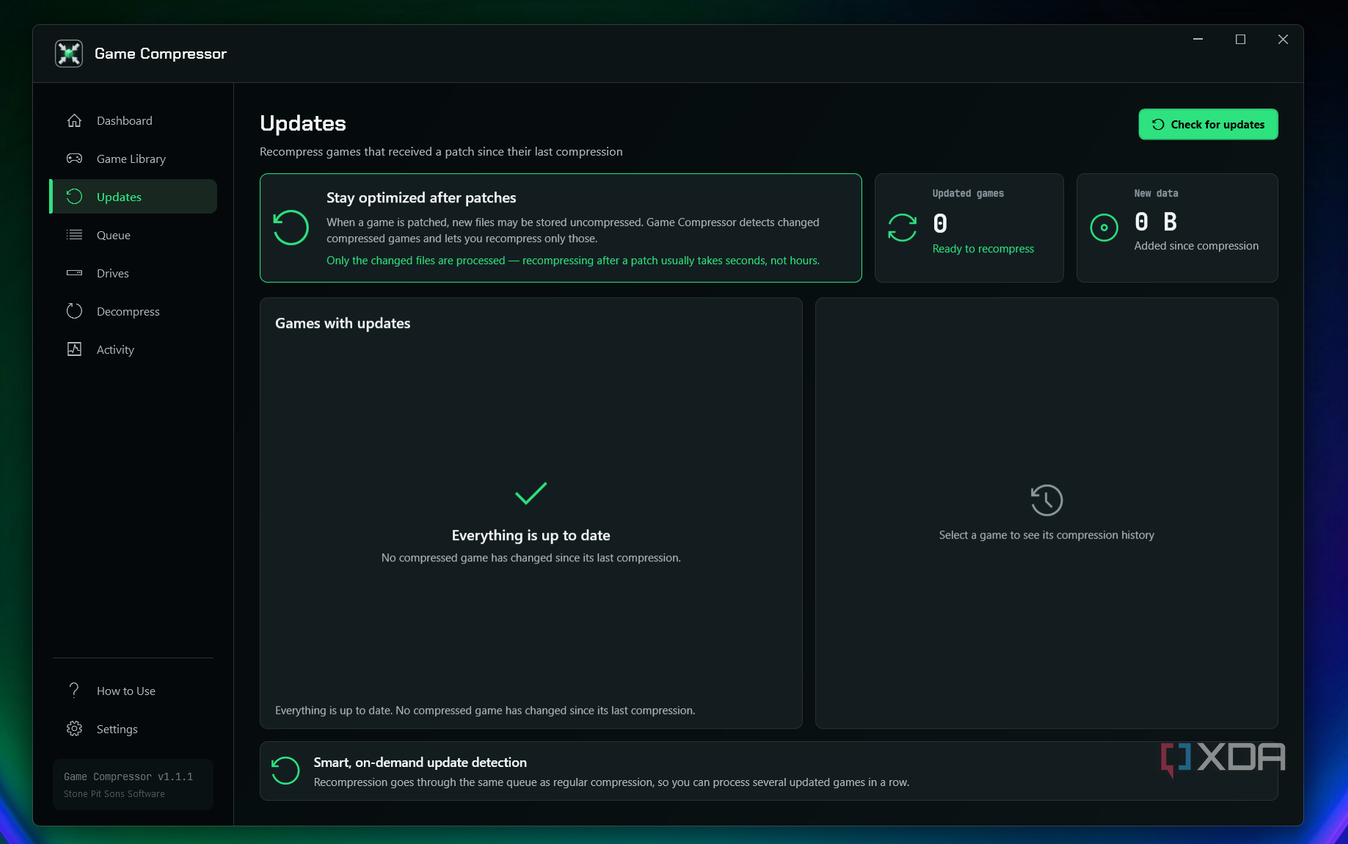Click the compression history clock icon

click(x=1046, y=500)
